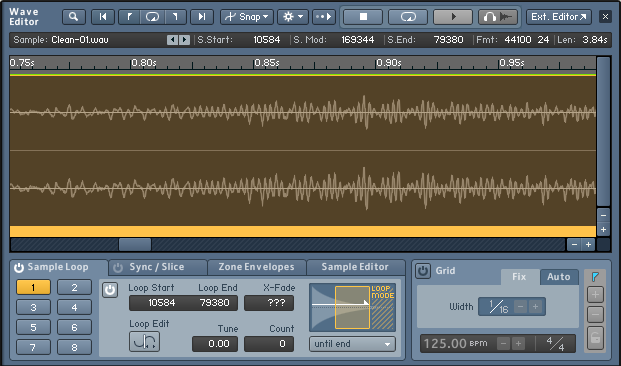The image size is (621, 366).
Task: Open the gear command menu
Action: pos(293,17)
